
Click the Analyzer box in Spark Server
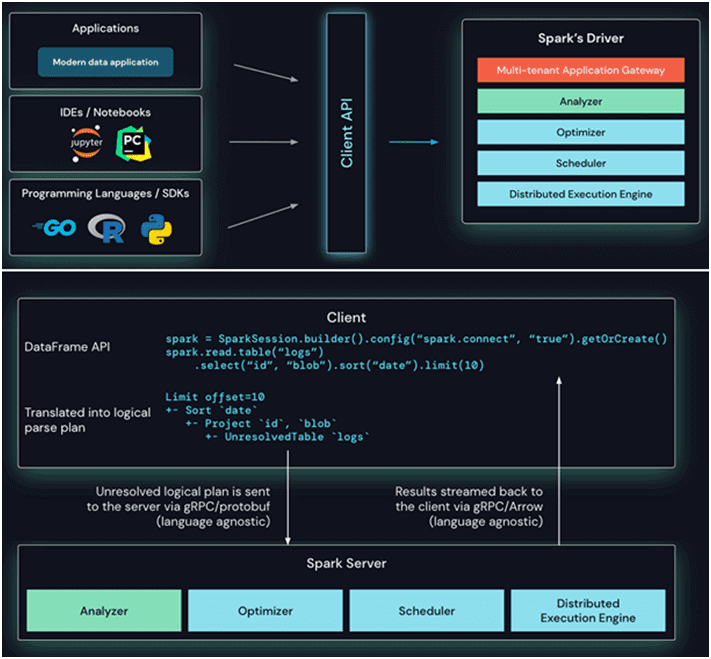tap(104, 610)
